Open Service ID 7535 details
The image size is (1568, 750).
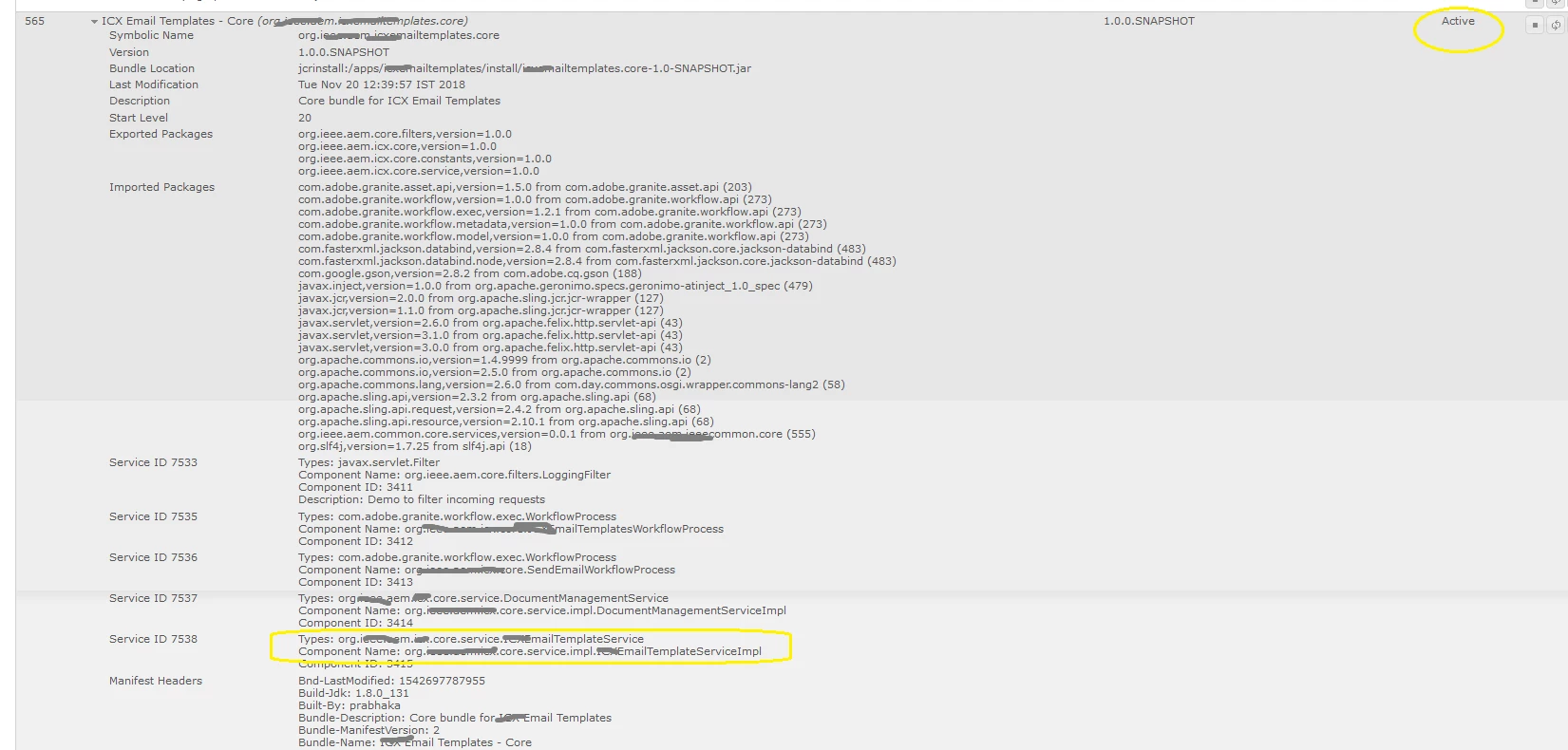[x=153, y=516]
